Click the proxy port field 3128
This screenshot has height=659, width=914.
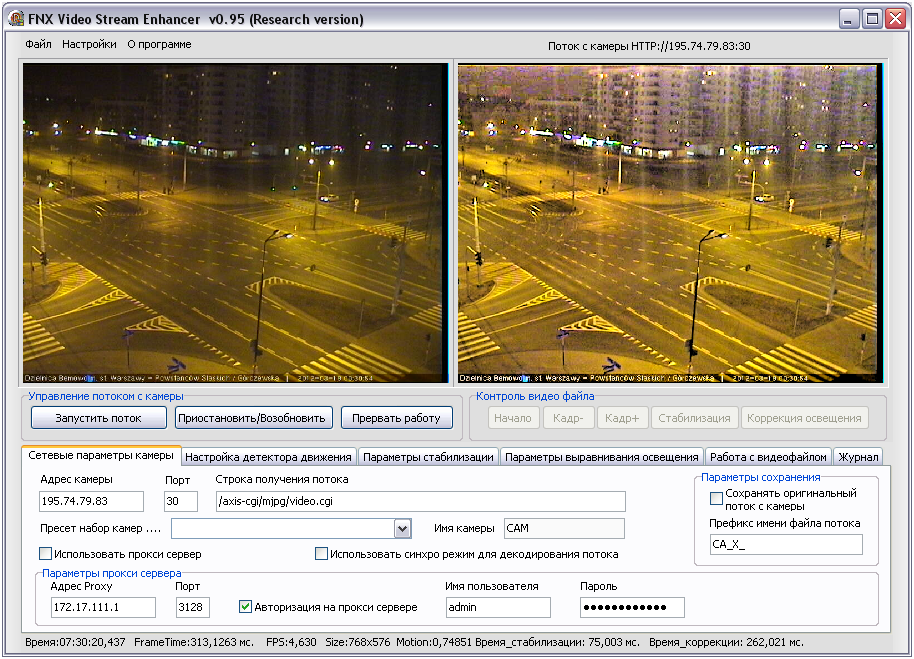pos(192,607)
